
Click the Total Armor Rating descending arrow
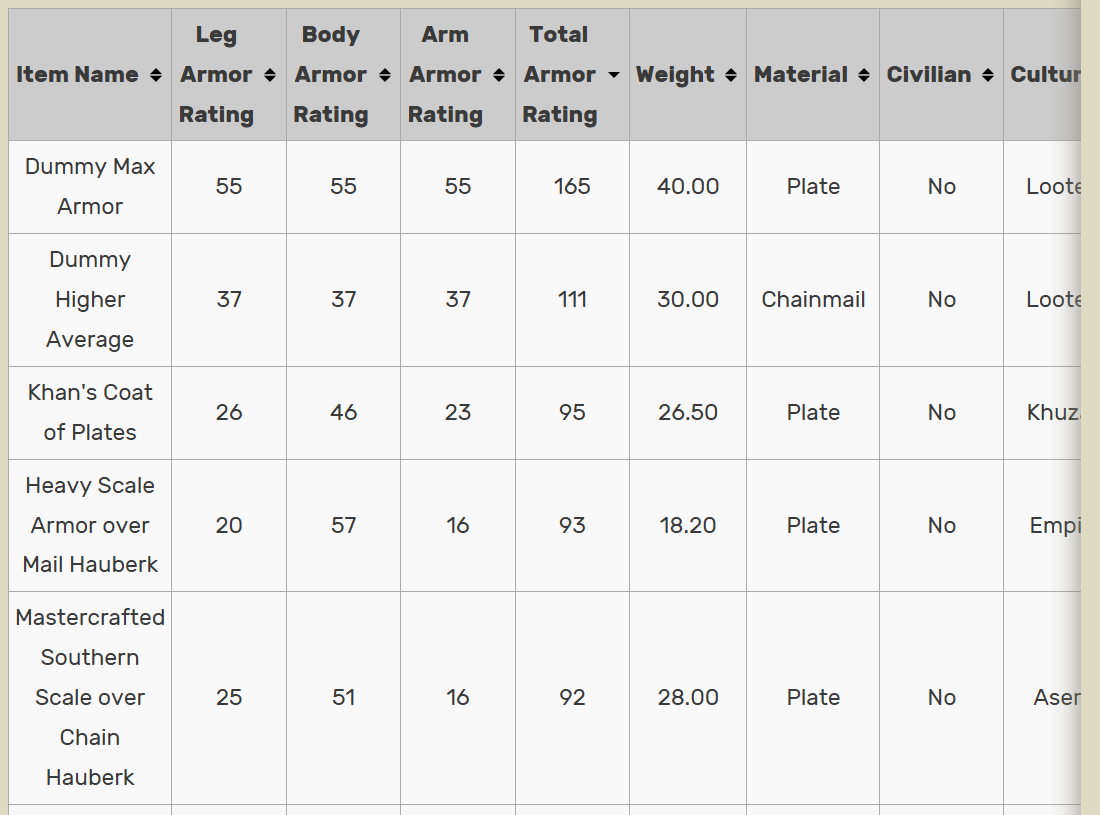pyautogui.click(x=613, y=76)
